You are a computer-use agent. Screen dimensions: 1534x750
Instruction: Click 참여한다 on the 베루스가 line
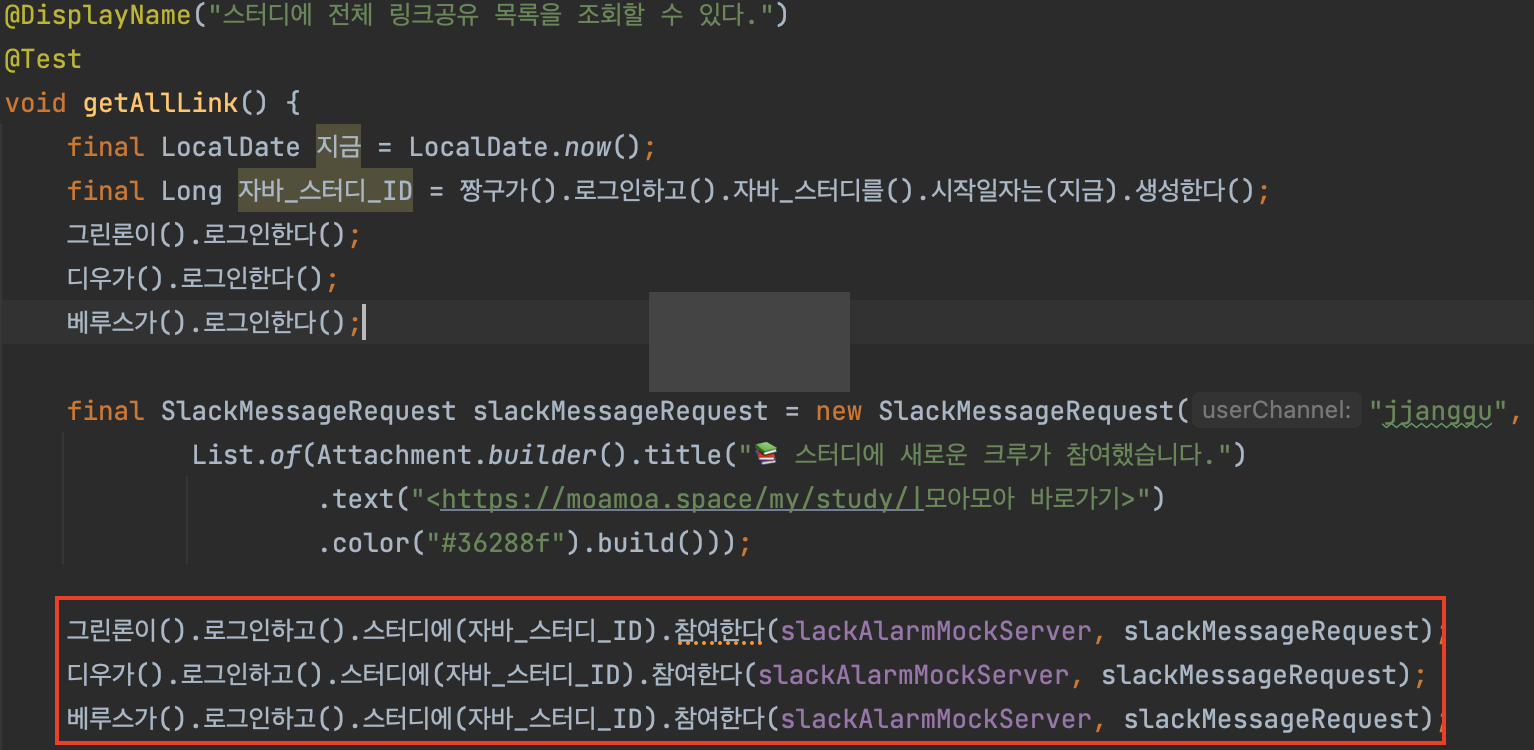[720, 718]
